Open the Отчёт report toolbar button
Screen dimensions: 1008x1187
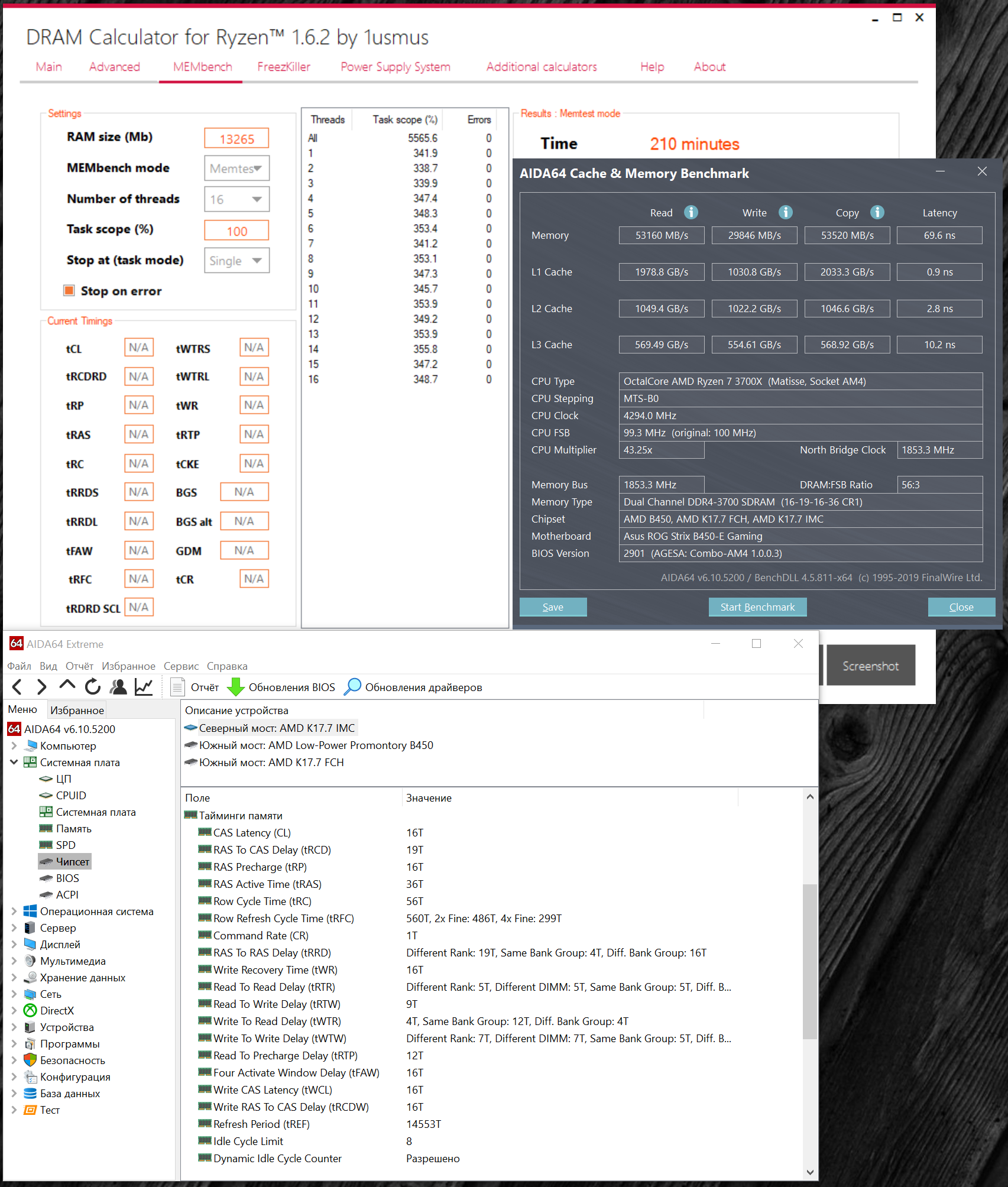(x=195, y=687)
